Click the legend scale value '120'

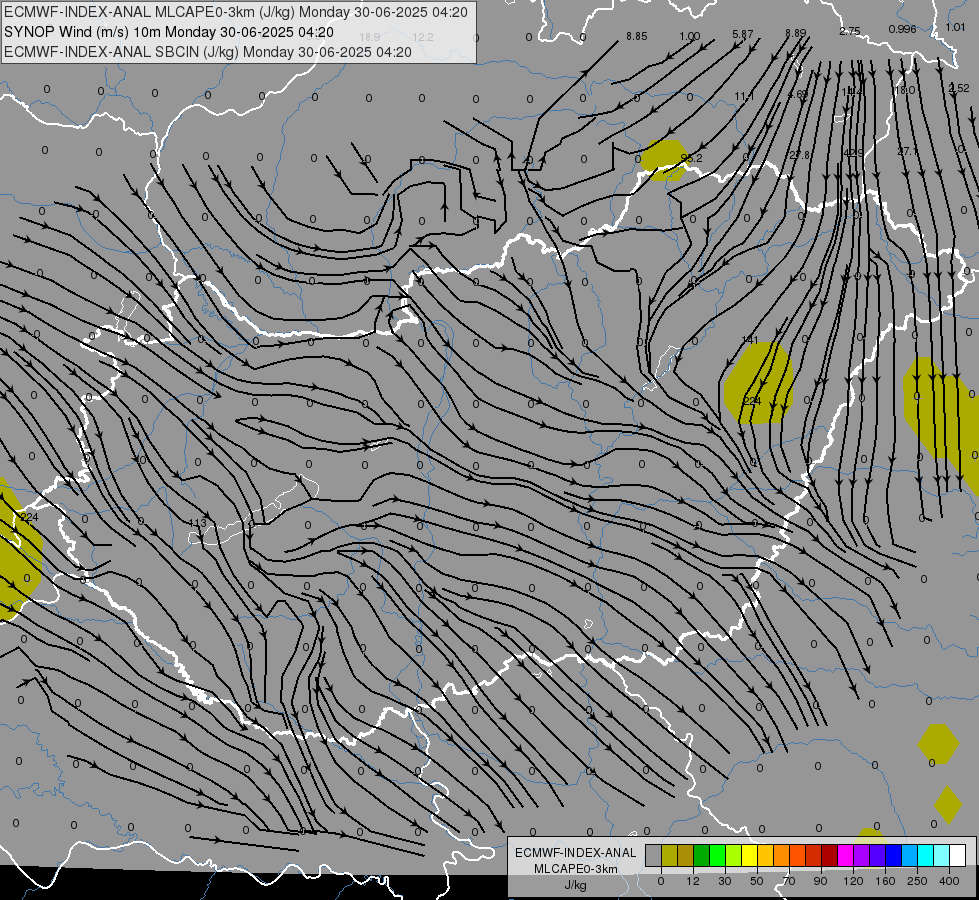click(x=853, y=881)
